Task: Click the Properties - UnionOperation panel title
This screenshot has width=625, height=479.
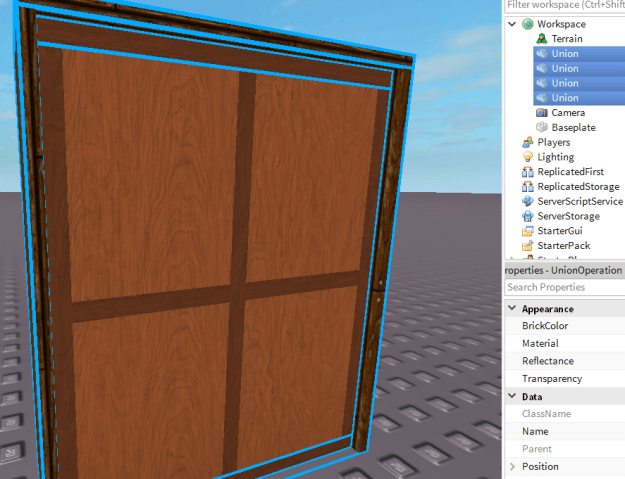Action: coord(563,270)
